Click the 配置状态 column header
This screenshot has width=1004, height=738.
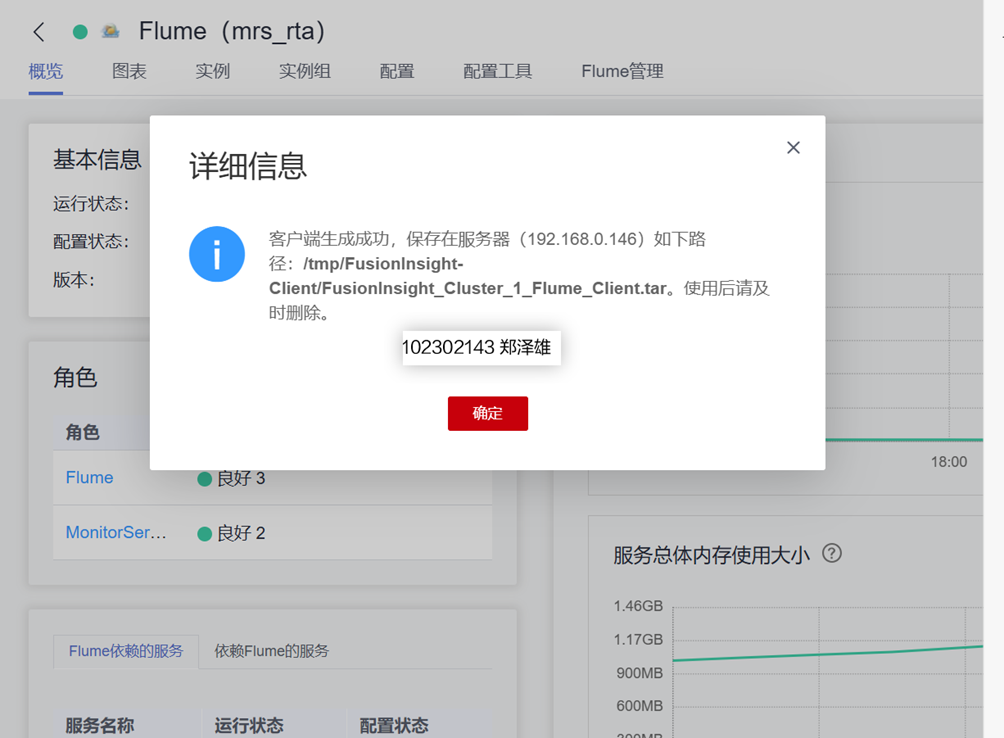394,726
